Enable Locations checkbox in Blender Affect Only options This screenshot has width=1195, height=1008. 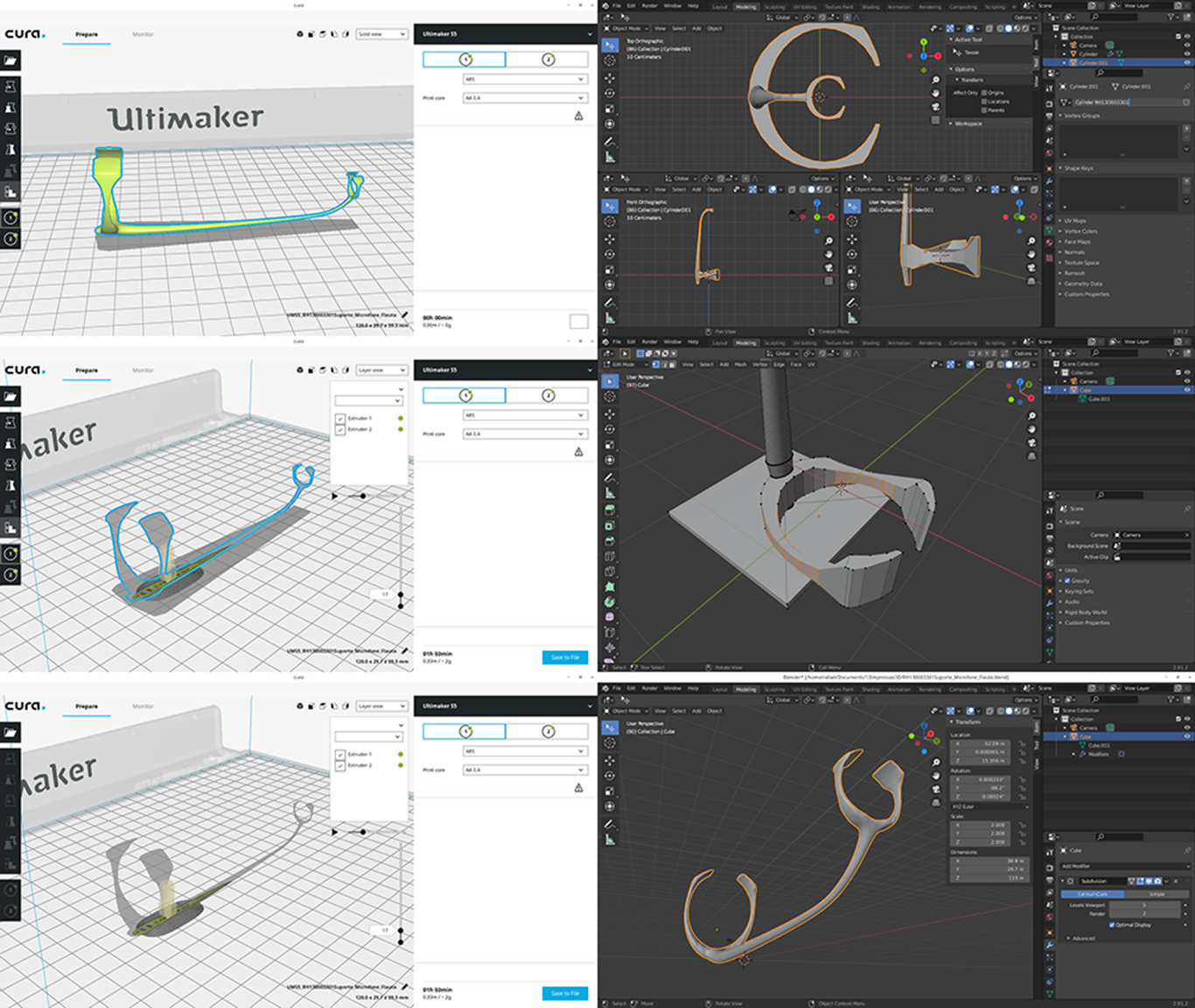coord(984,101)
